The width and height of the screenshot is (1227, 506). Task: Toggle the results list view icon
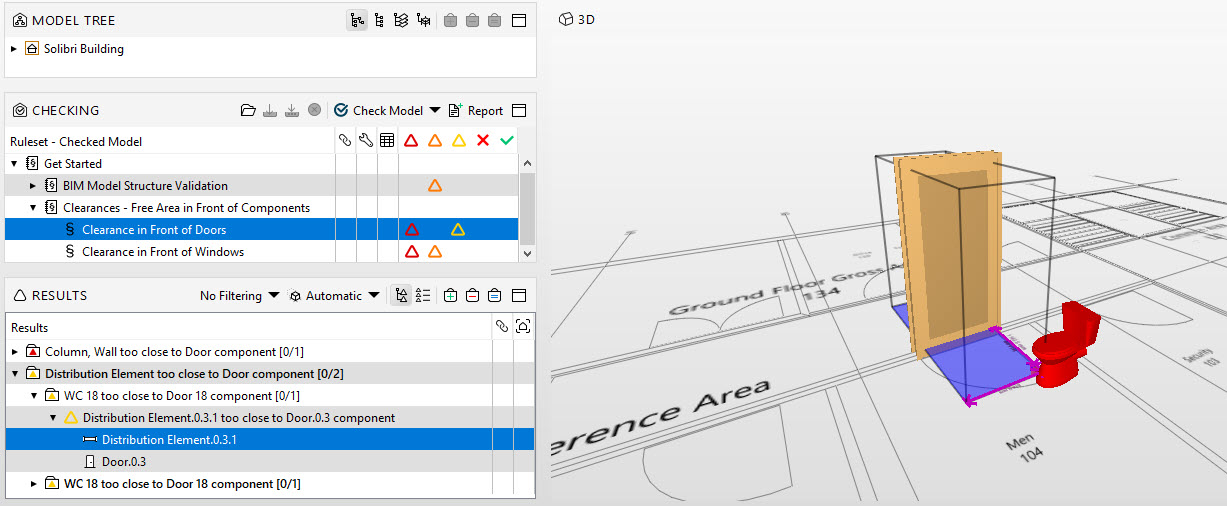click(x=423, y=296)
